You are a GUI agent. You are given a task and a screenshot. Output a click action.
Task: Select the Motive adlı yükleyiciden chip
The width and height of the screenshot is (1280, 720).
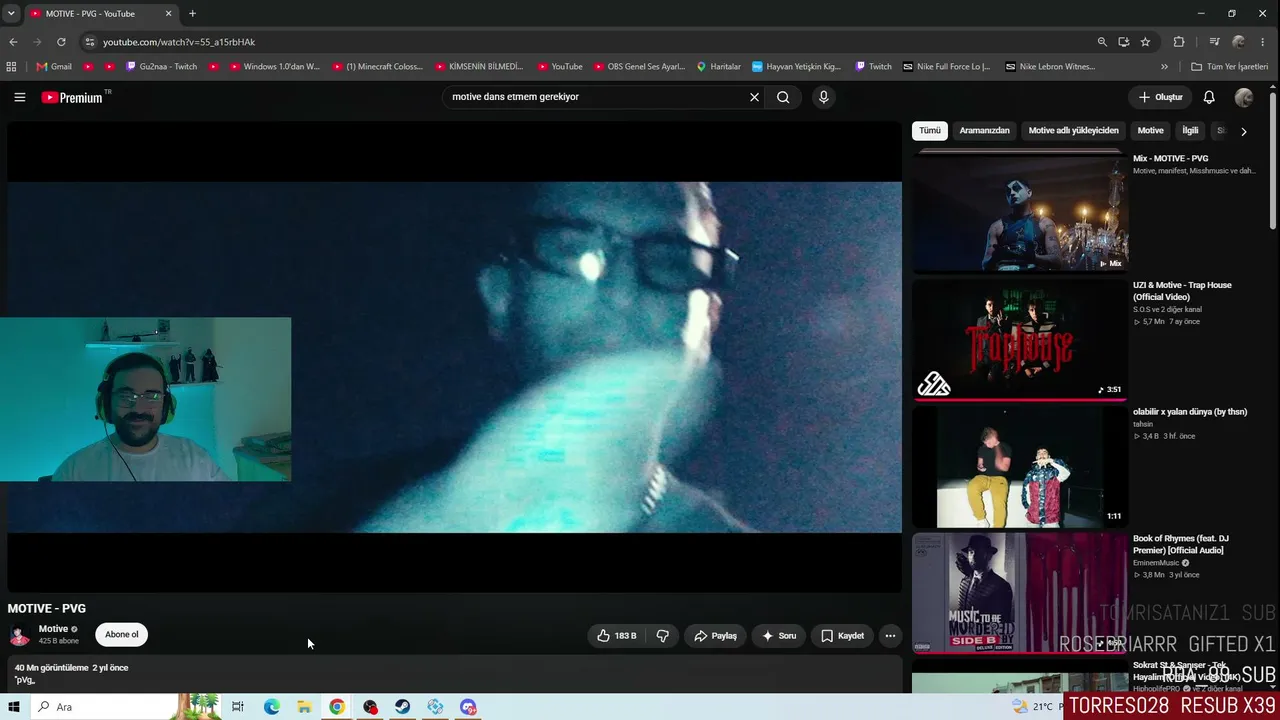pyautogui.click(x=1074, y=131)
